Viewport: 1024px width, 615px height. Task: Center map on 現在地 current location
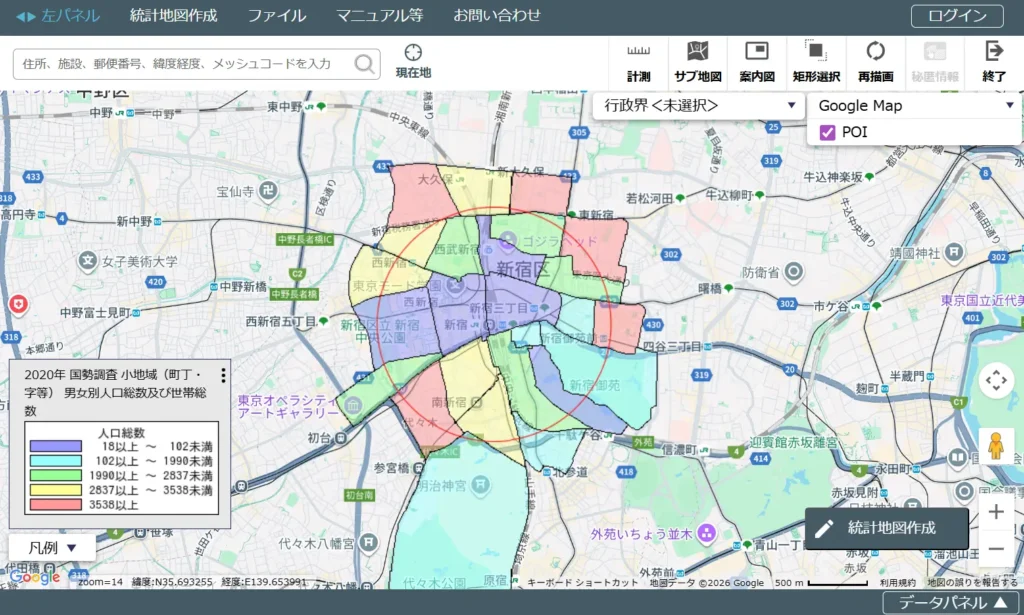(413, 61)
